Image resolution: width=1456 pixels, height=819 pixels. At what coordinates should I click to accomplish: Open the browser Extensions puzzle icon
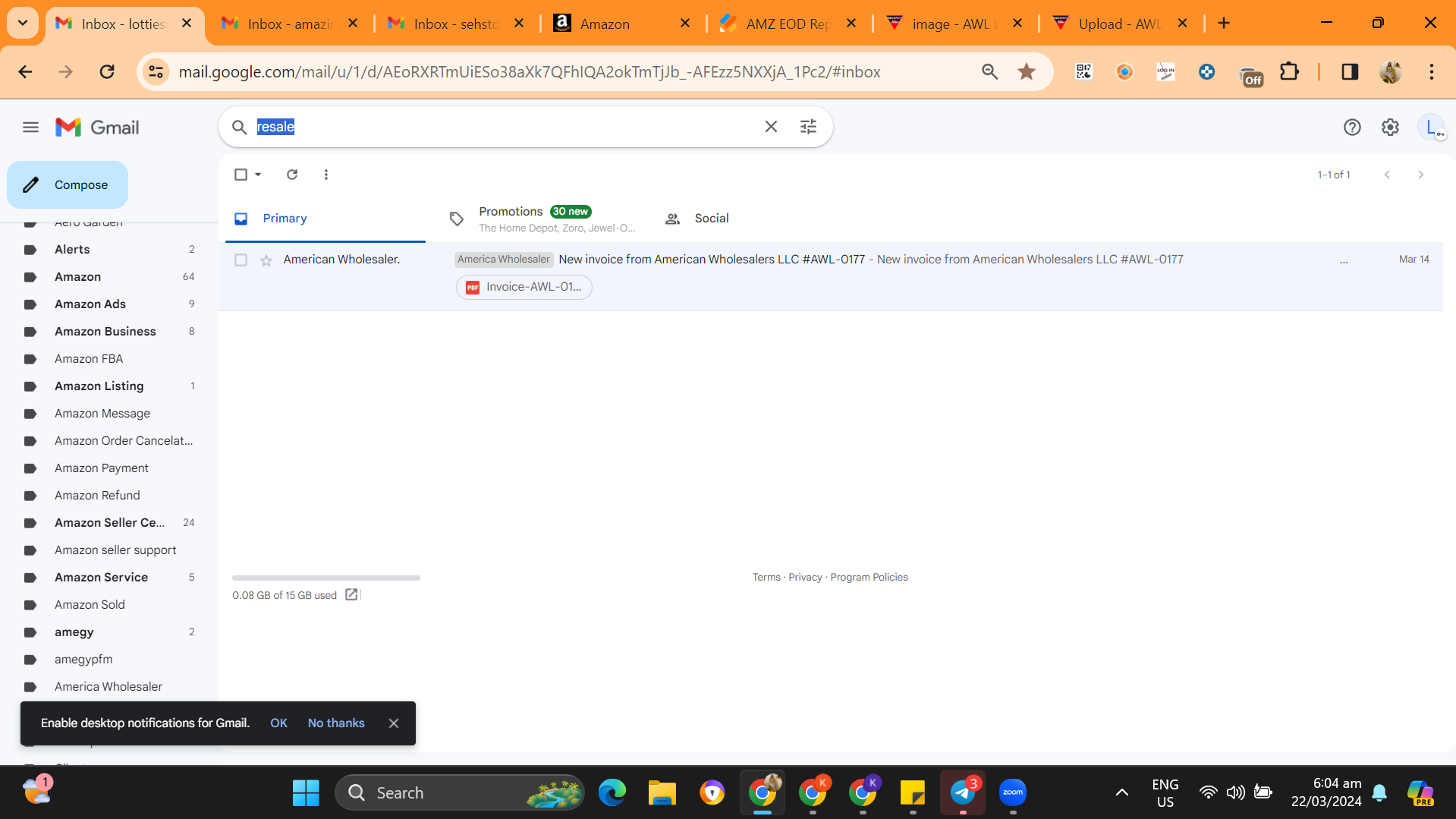1289,71
